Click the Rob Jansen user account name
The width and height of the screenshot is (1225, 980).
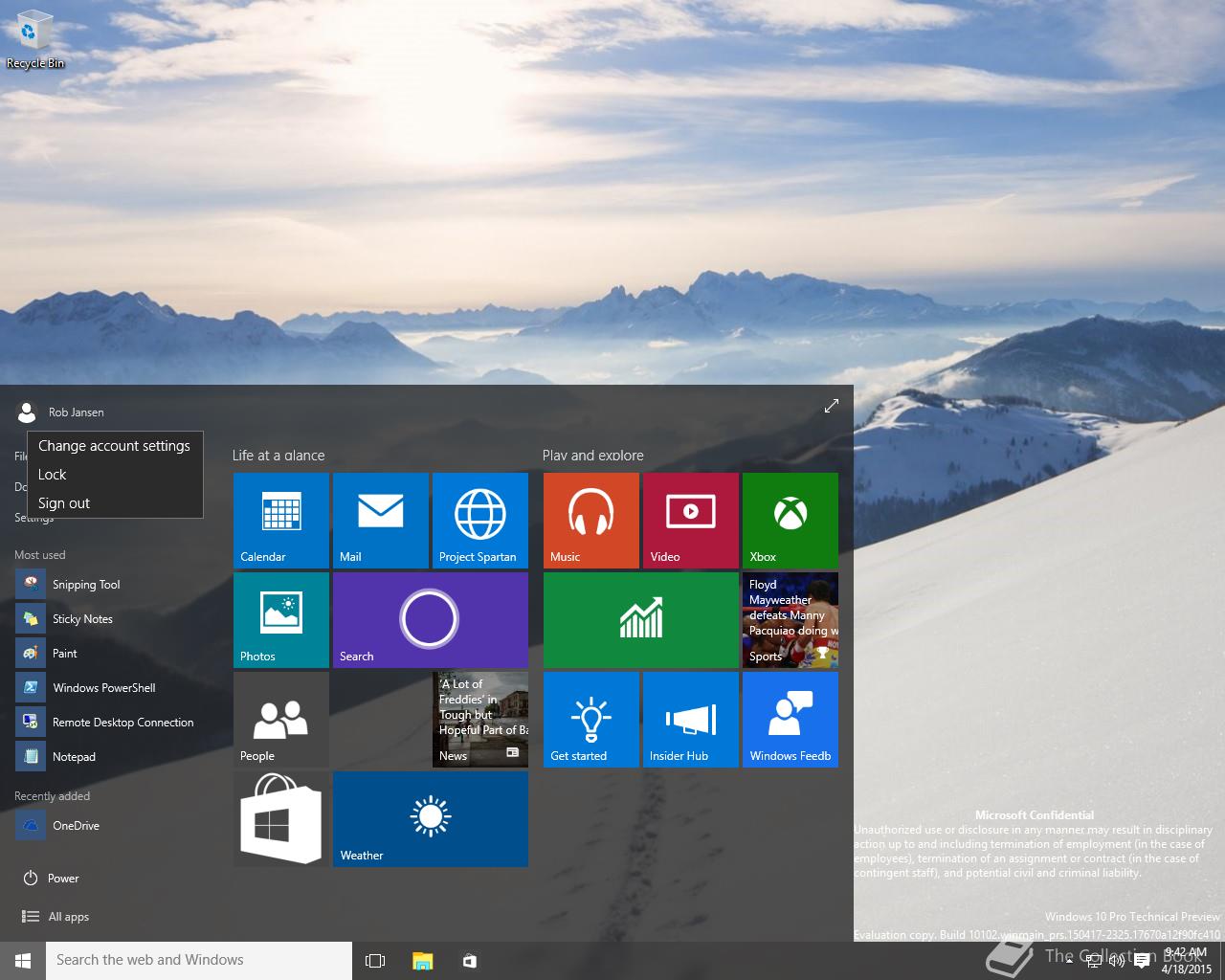(x=76, y=412)
